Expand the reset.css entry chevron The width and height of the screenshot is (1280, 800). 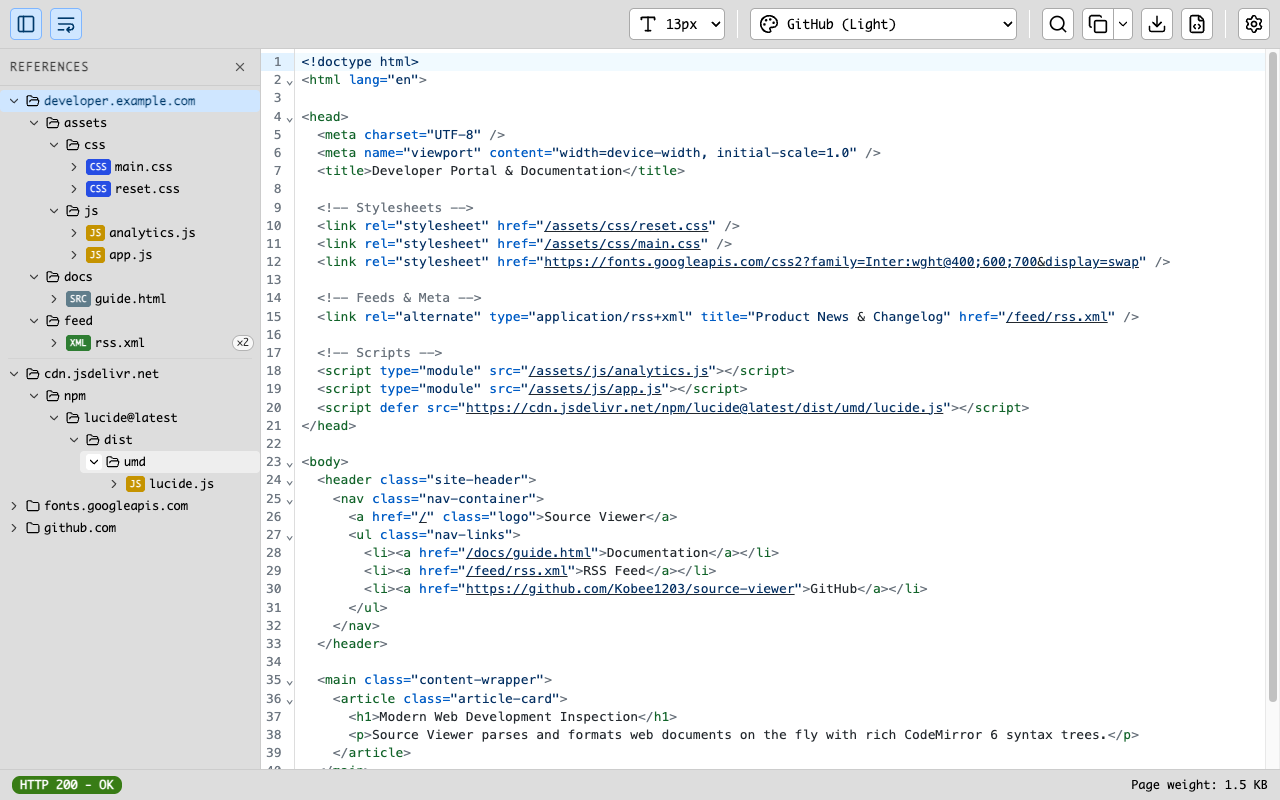pyautogui.click(x=74, y=189)
